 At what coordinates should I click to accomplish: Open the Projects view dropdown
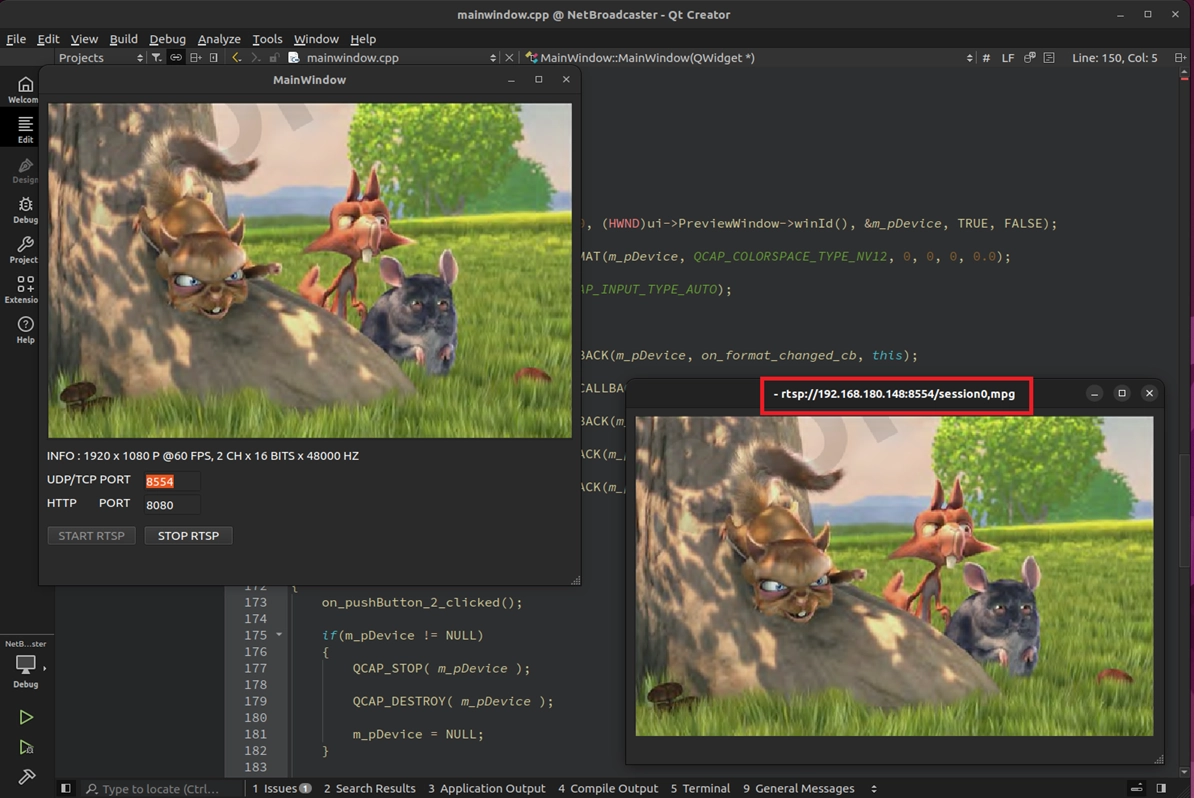[100, 58]
